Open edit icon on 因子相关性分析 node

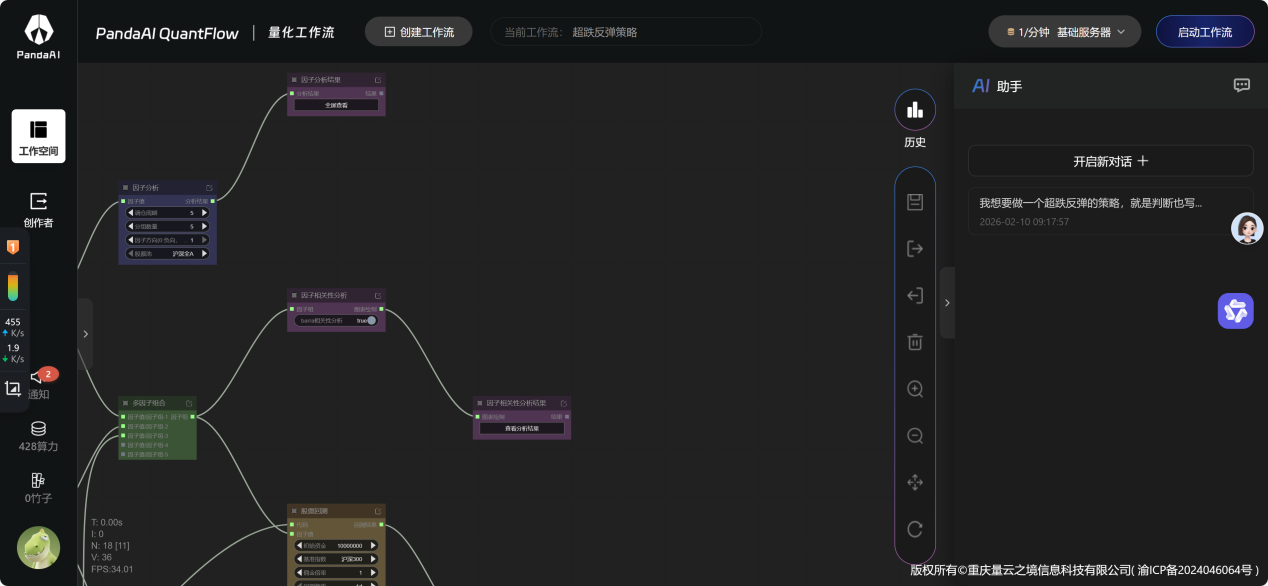378,296
